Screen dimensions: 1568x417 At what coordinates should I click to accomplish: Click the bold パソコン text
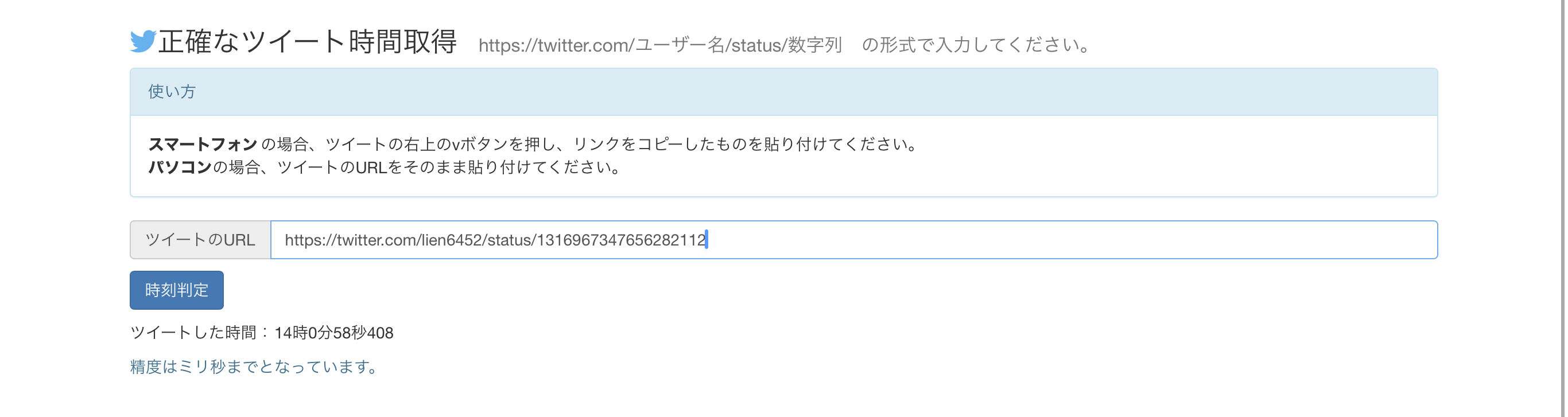point(180,167)
